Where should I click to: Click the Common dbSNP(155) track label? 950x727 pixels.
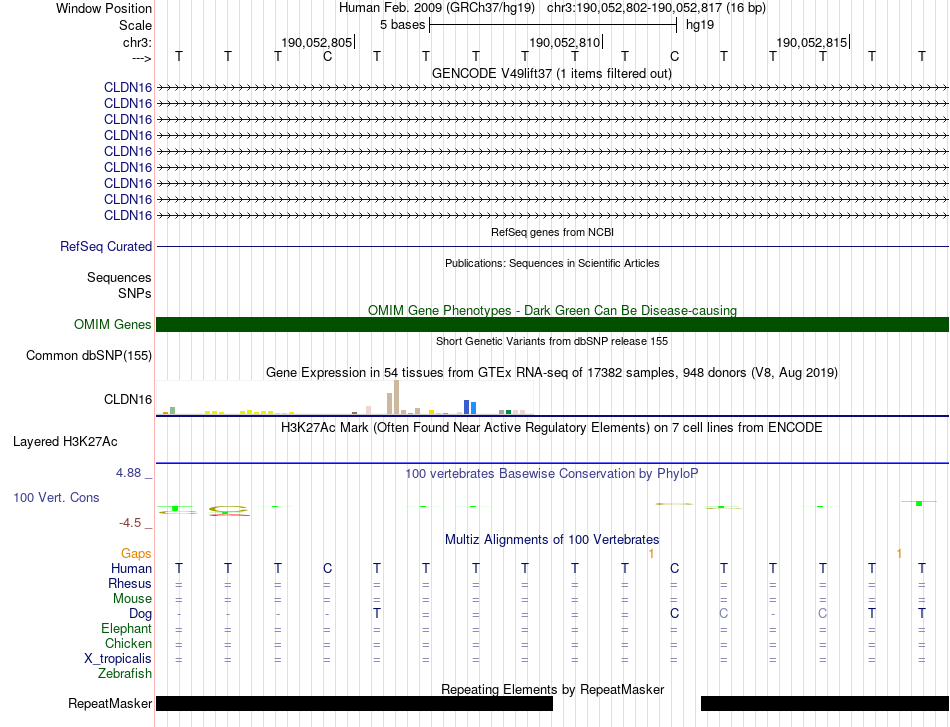(88, 356)
